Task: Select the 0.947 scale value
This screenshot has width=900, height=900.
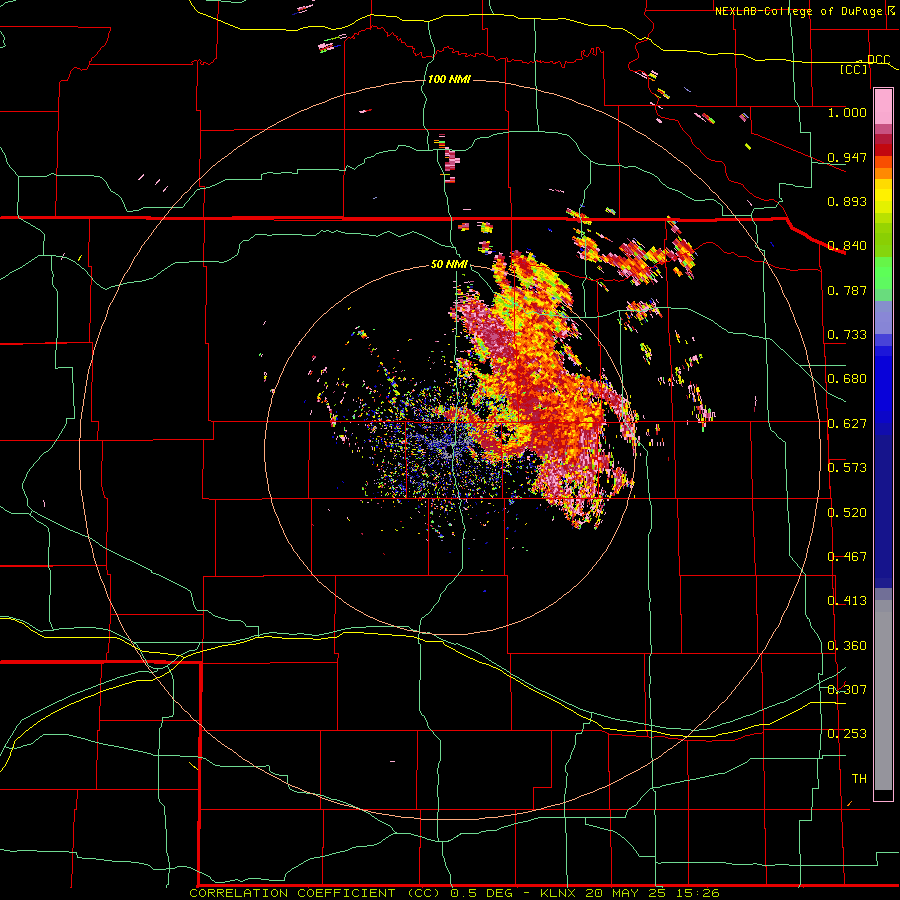Action: (x=847, y=157)
